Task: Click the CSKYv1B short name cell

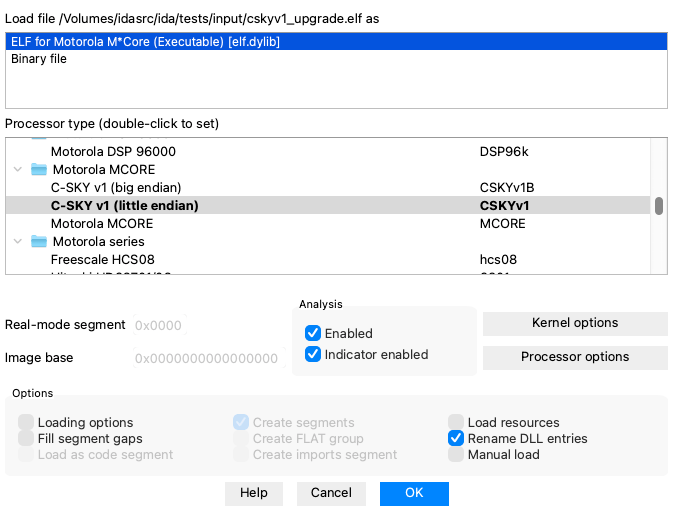Action: coord(507,188)
